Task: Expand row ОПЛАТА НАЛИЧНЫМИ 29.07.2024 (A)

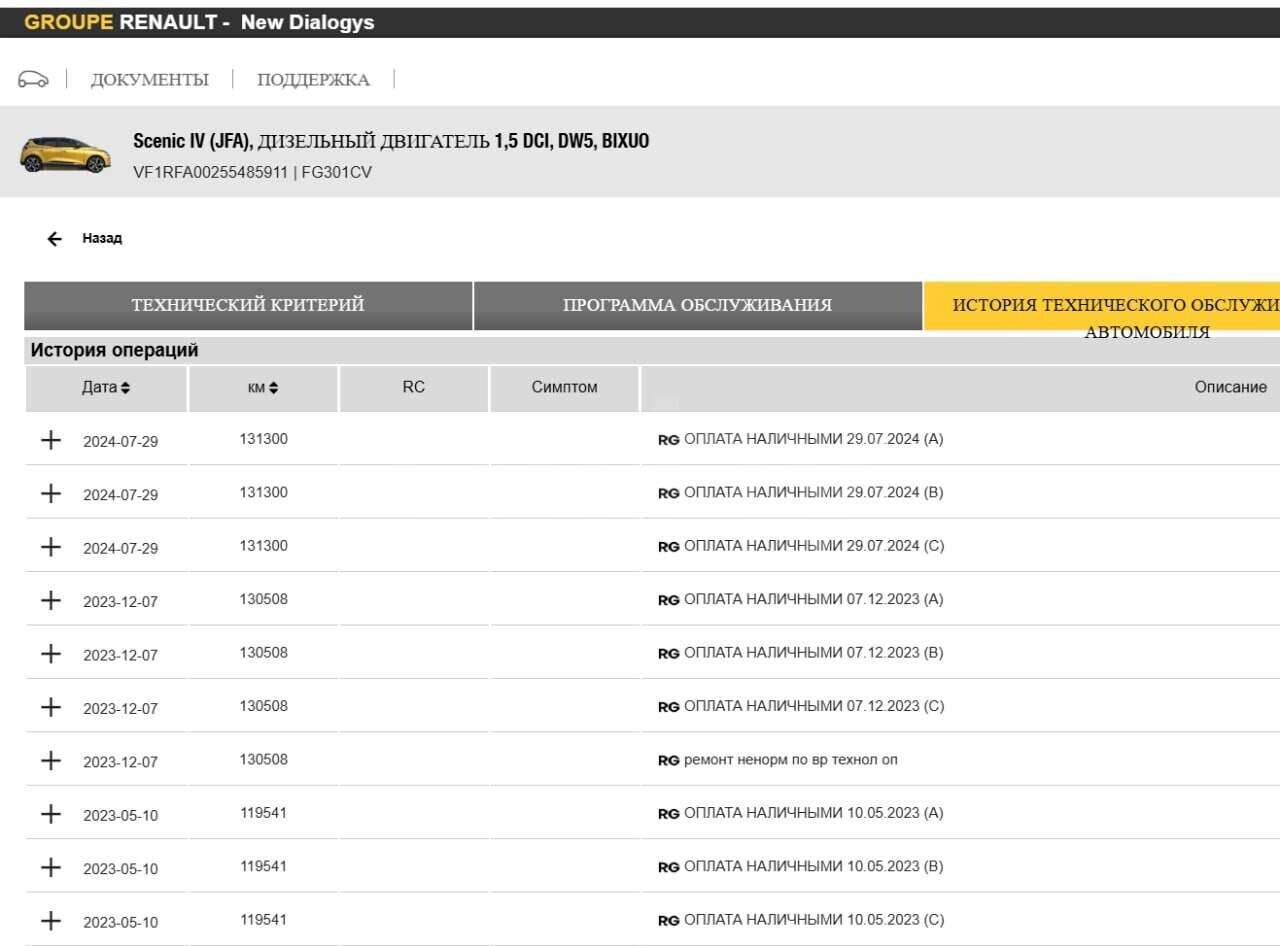Action: 50,440
